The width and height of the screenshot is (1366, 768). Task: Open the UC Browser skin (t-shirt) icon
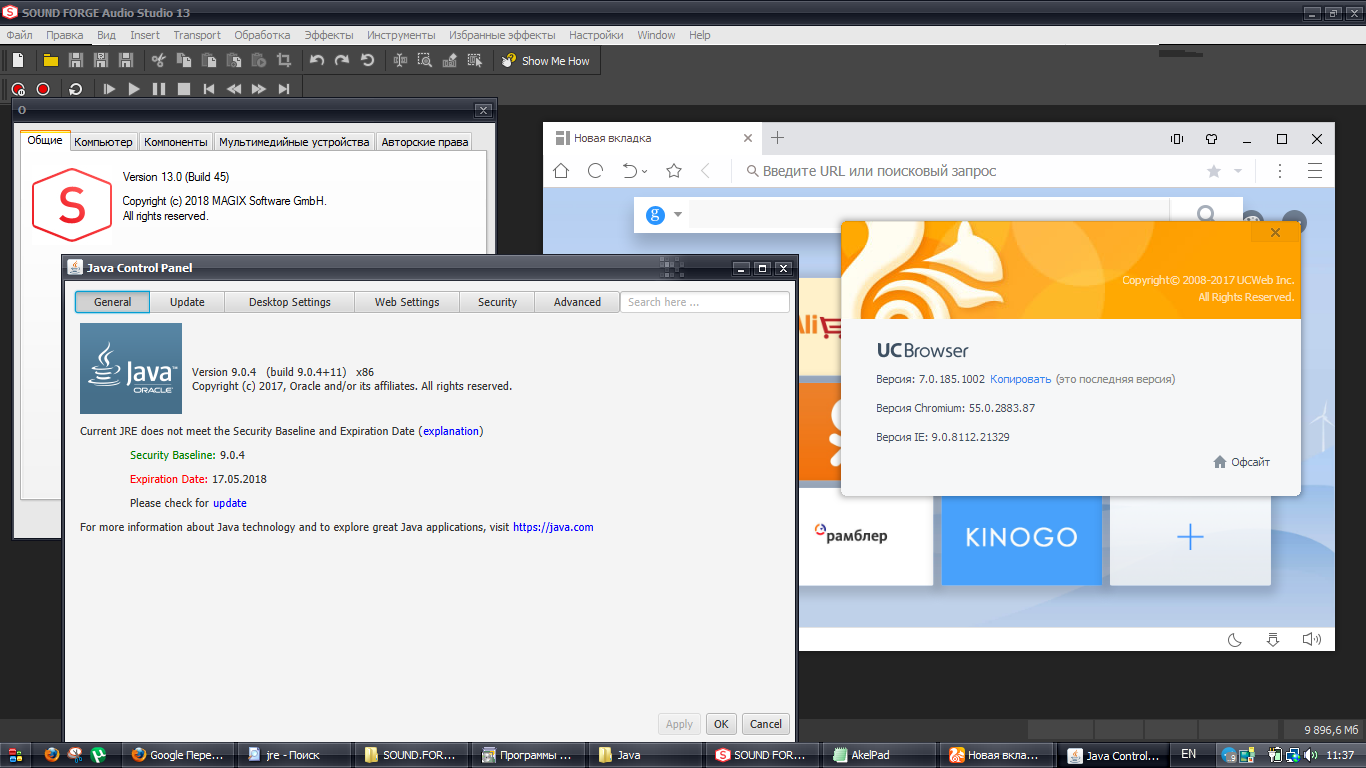[x=1211, y=139]
